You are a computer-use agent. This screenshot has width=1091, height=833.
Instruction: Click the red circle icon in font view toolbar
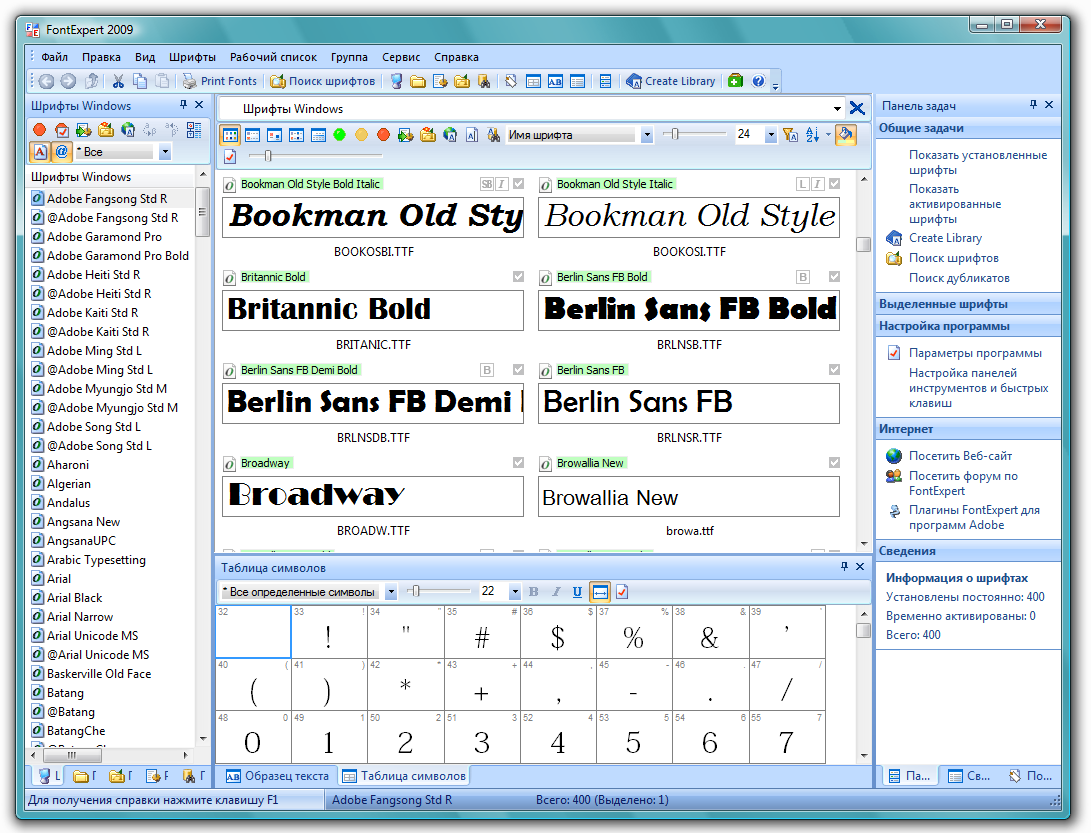click(383, 135)
